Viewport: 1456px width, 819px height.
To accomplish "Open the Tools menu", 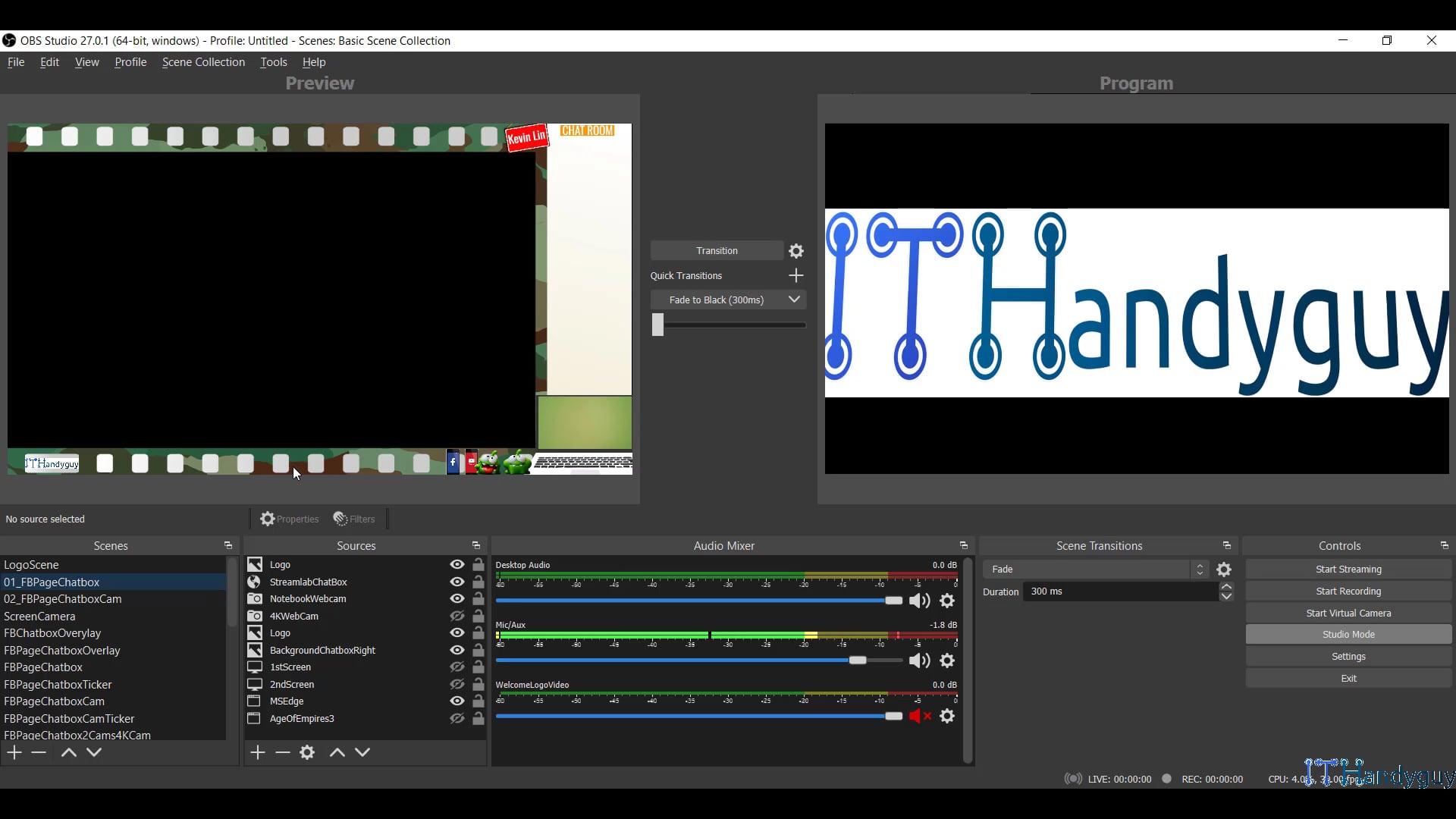I will pos(273,62).
